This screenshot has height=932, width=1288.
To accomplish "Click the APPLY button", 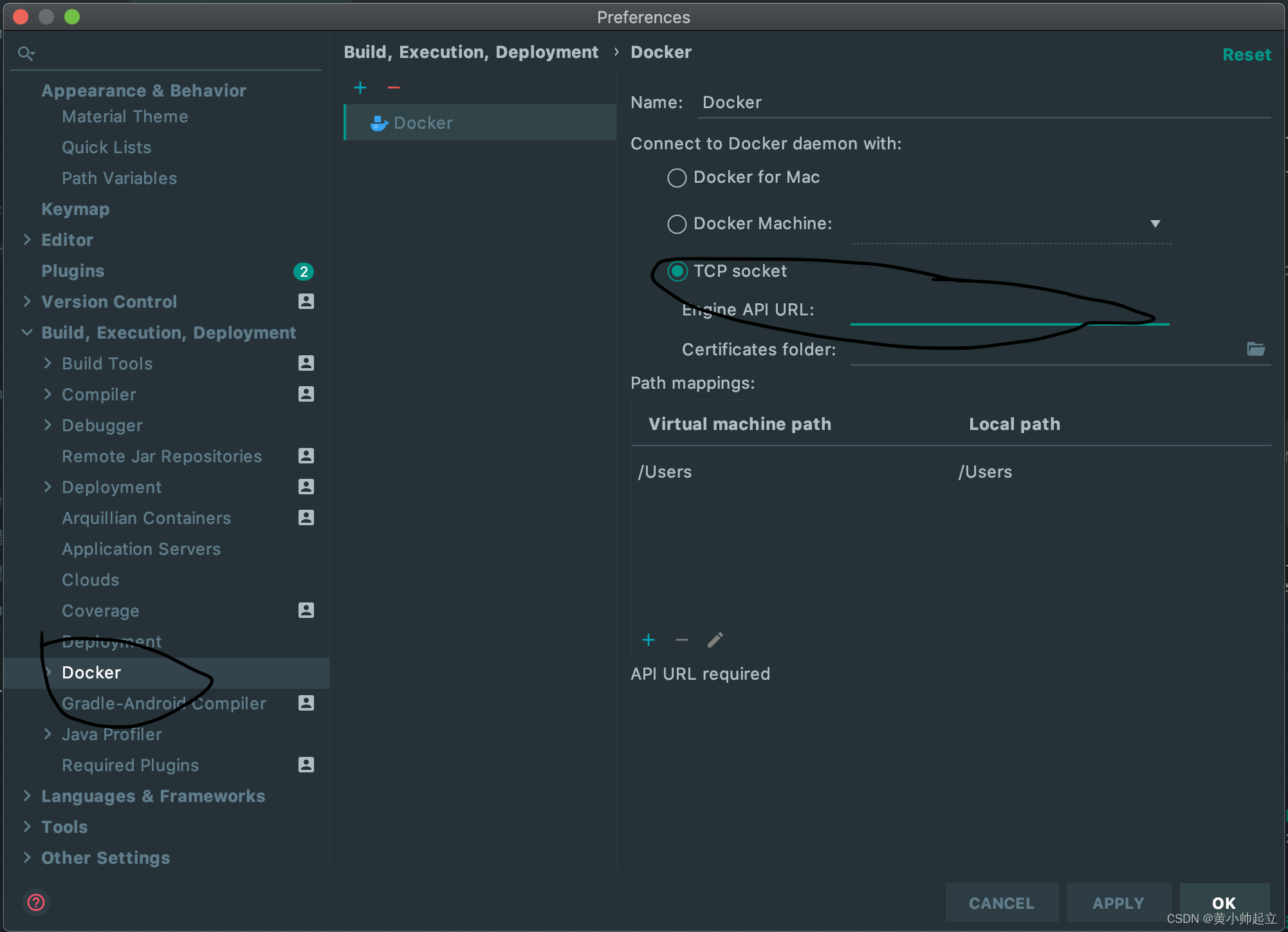I will click(1118, 903).
